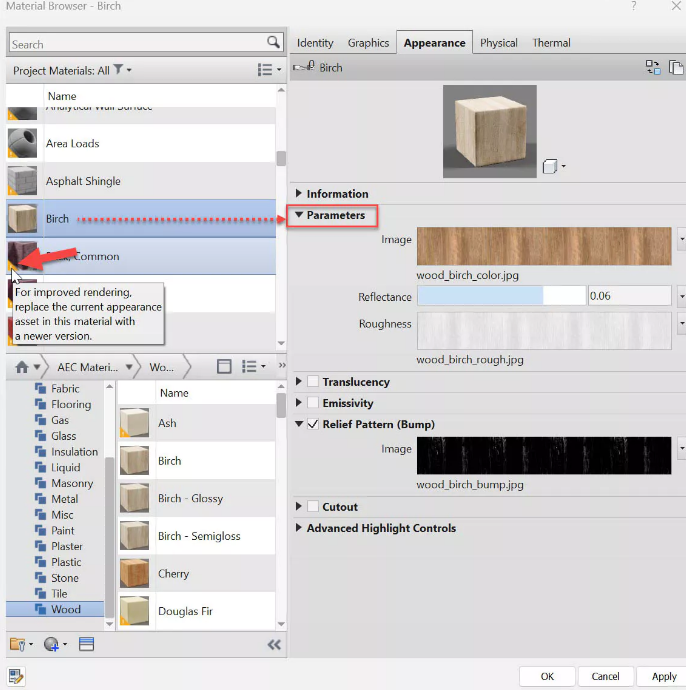Click the Asphalt Shingle material thumbnail

(22, 180)
